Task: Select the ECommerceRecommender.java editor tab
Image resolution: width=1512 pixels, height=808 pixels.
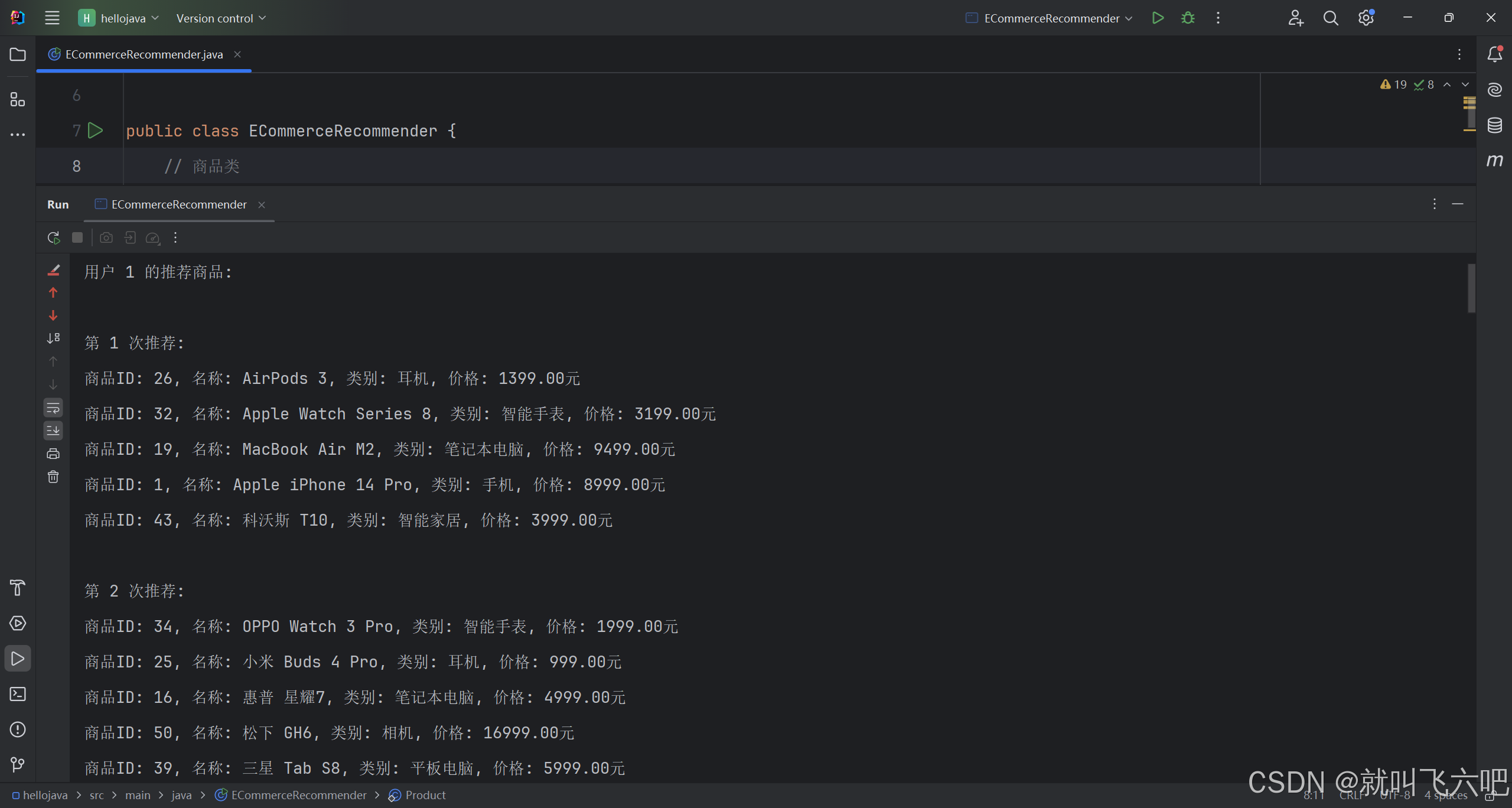Action: pyautogui.click(x=144, y=54)
